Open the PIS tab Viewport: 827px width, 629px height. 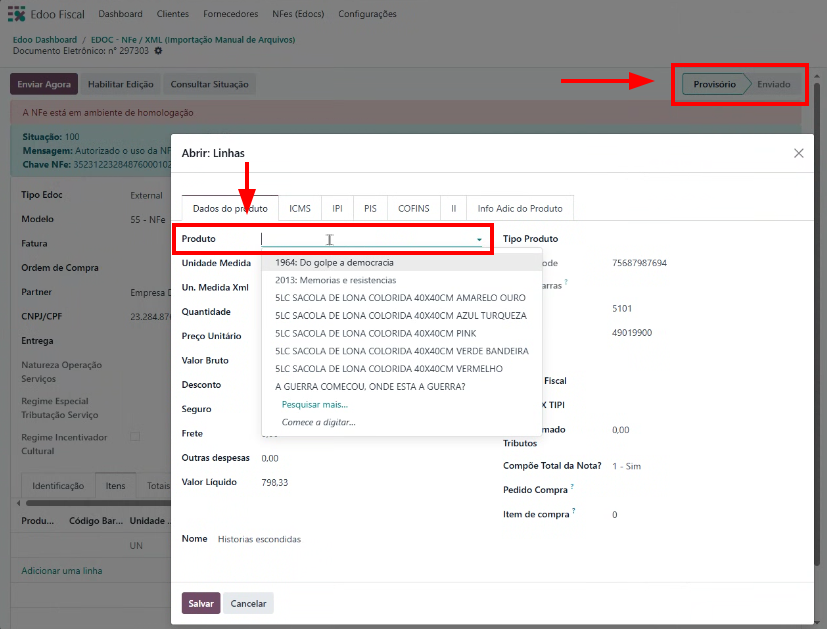click(x=370, y=208)
